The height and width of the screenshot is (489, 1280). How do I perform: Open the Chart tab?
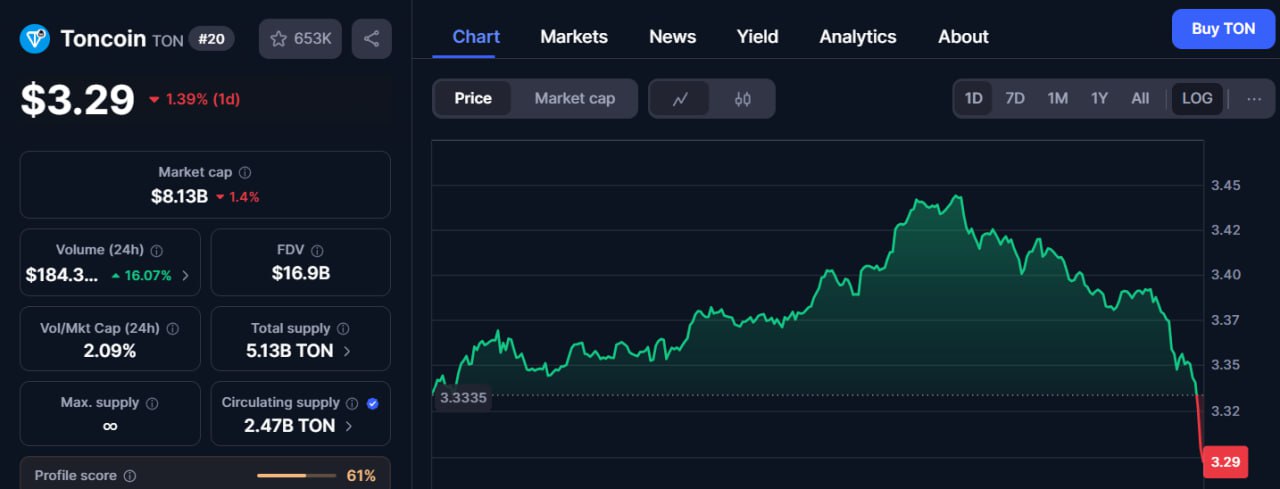coord(476,37)
